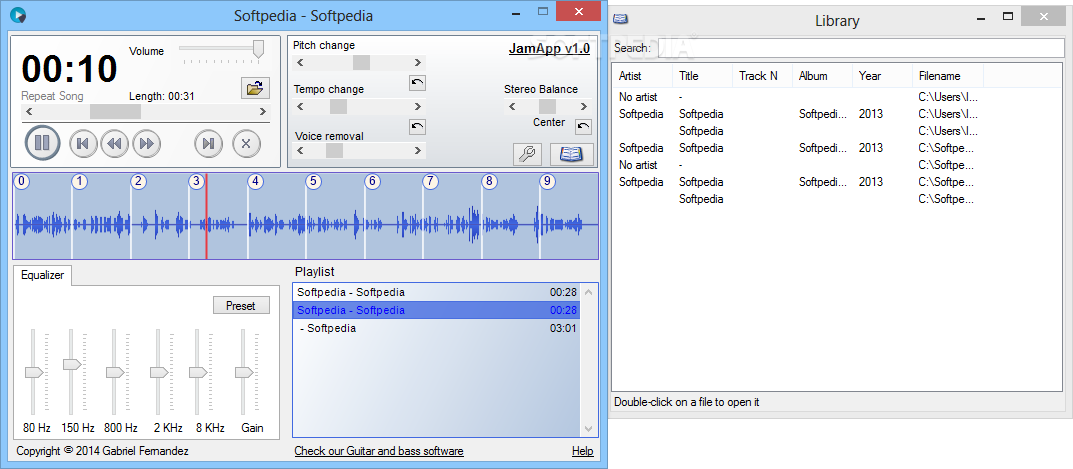Click the round X stop button

click(246, 143)
